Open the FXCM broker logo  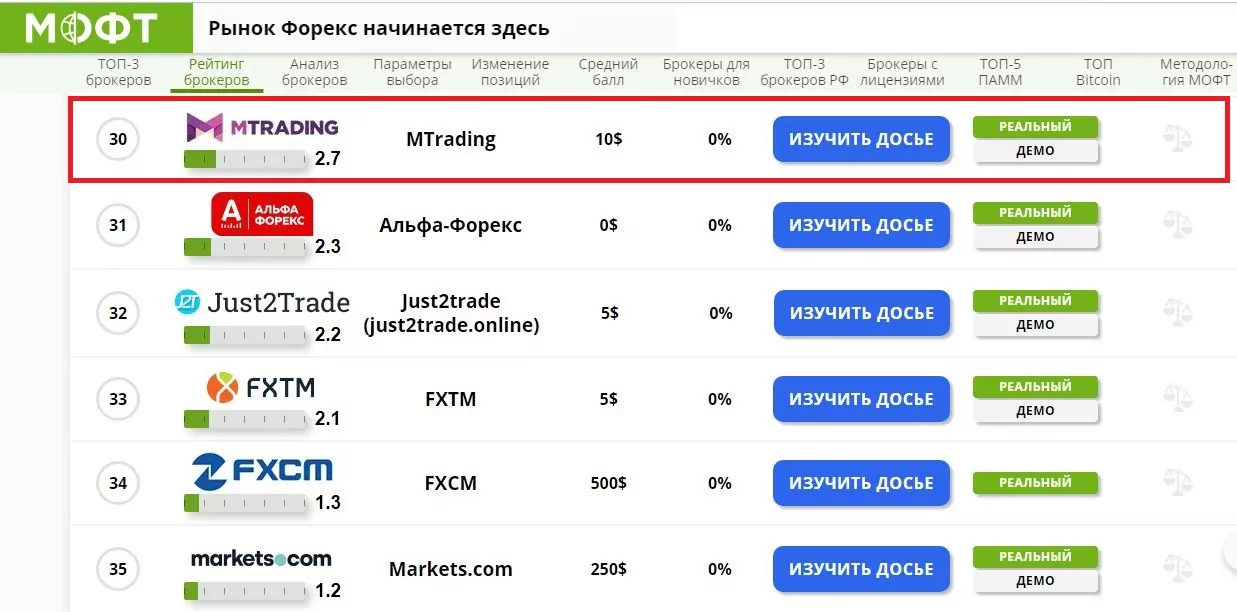[262, 471]
